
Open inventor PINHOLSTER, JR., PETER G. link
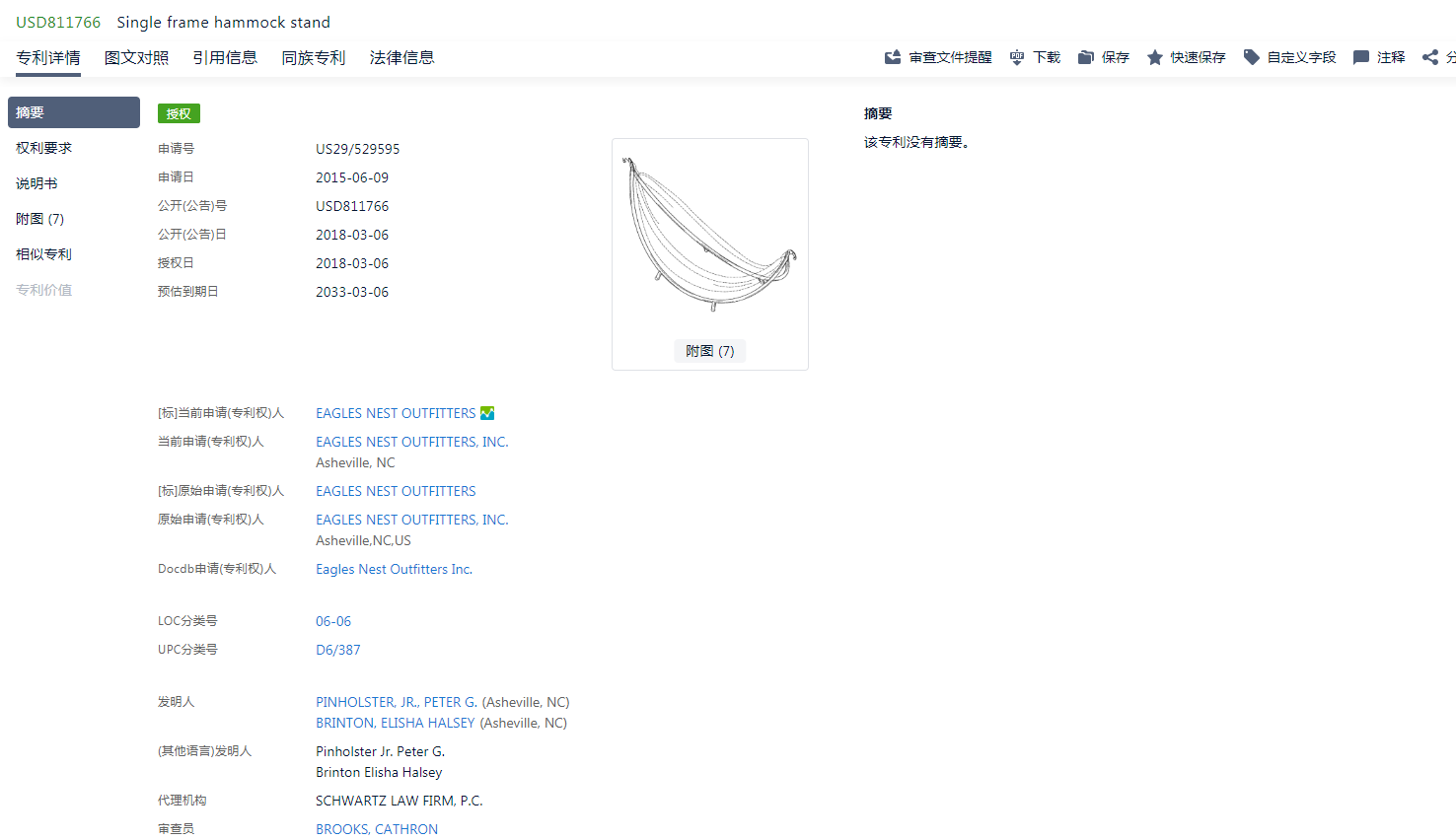[397, 702]
